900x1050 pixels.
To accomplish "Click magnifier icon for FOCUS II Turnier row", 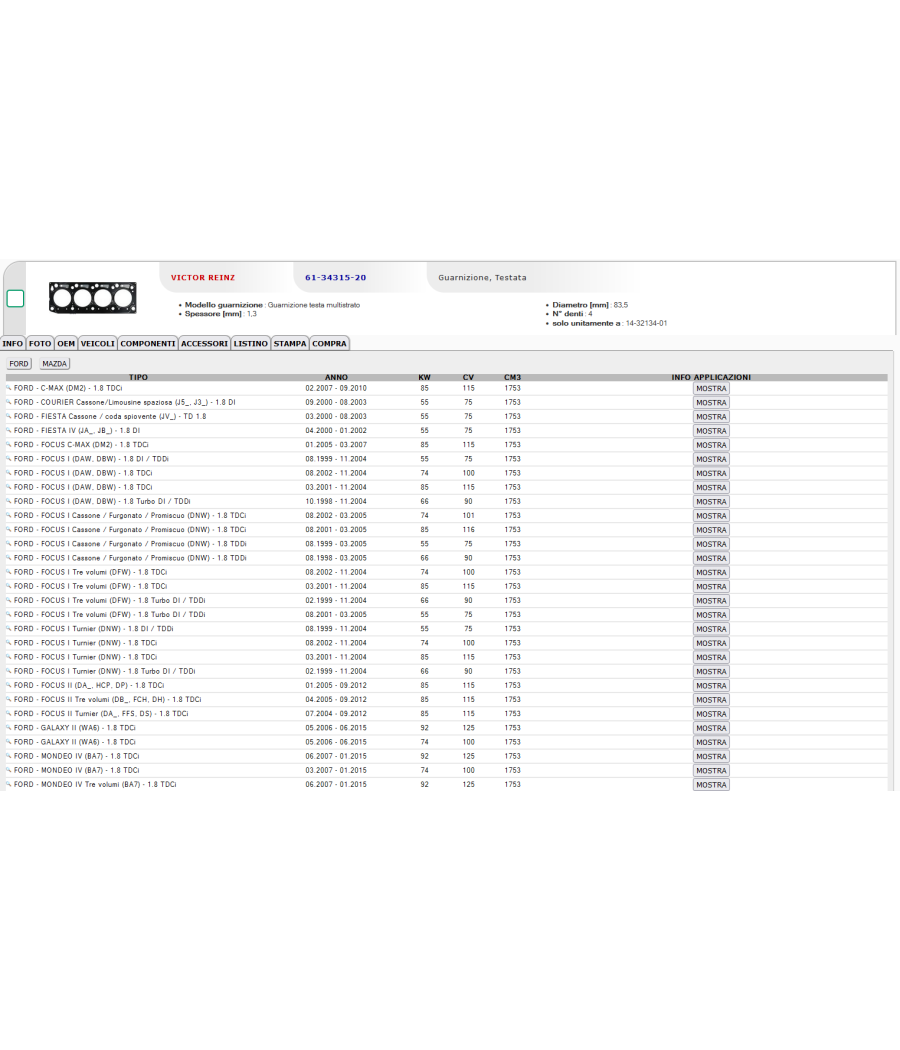I will [x=9, y=713].
